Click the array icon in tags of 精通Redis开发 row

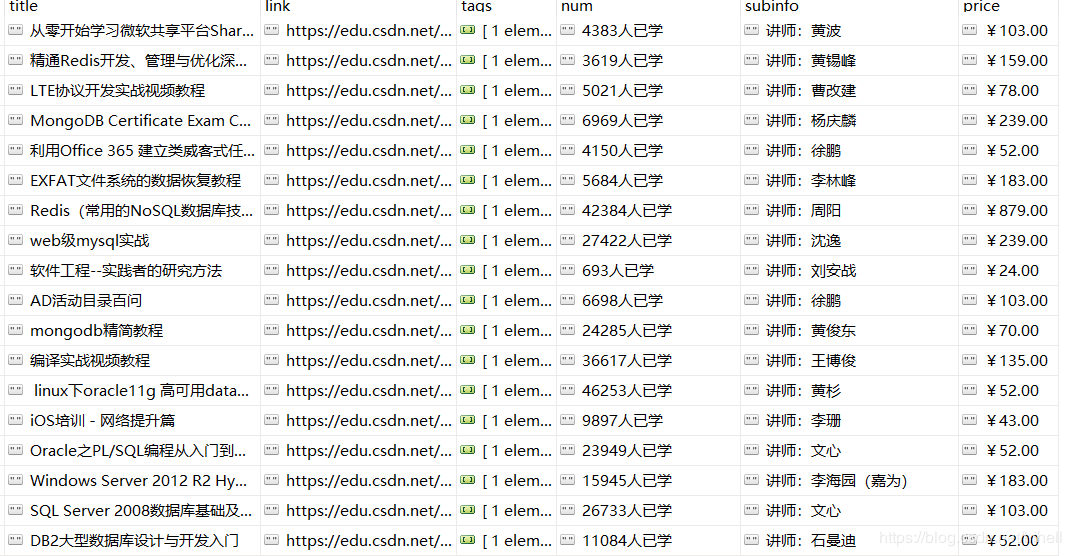468,60
